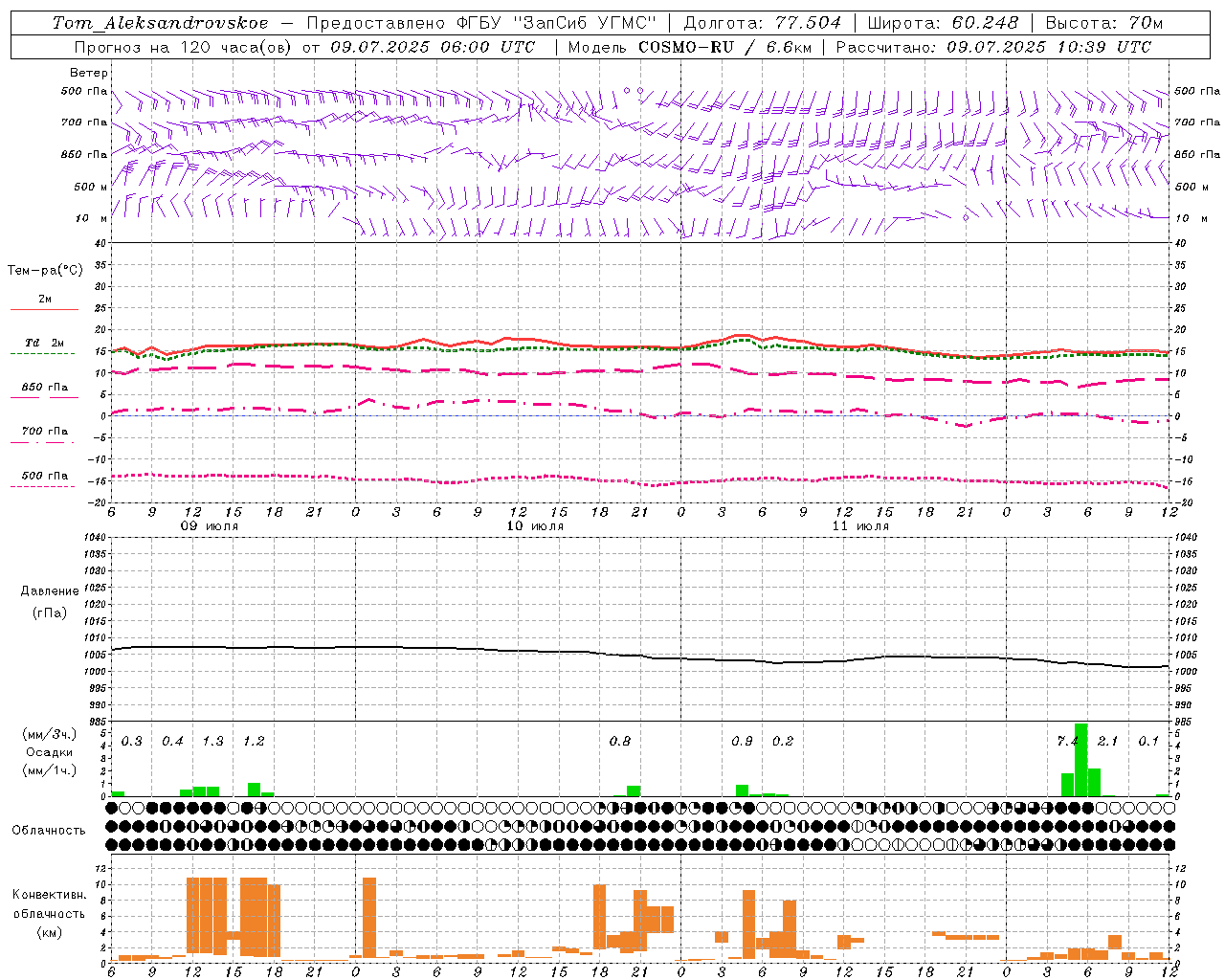1225x980 pixels.
Task: Click the 10 июля date label
Action: point(535,526)
